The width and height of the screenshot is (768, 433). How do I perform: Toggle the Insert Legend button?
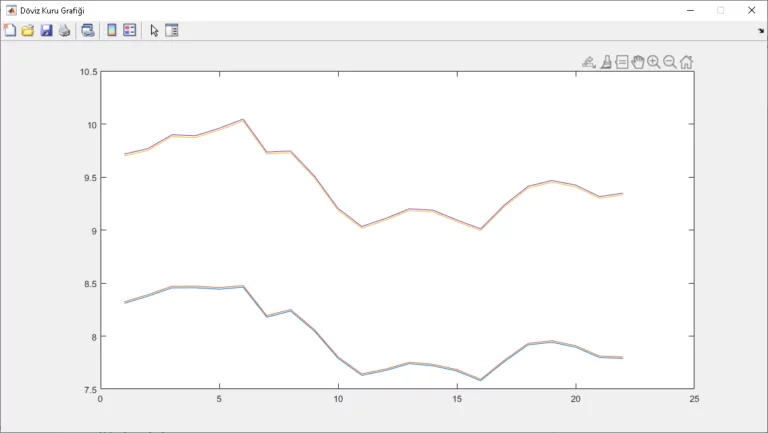130,30
